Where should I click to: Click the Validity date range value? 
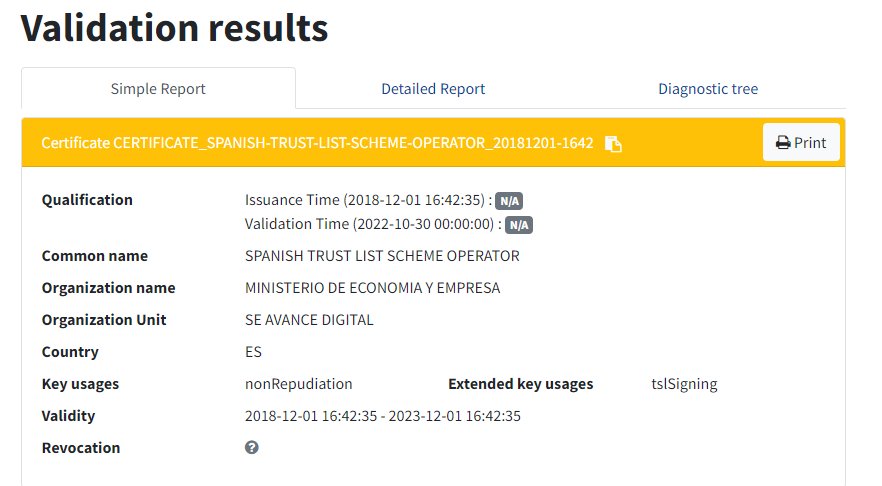click(x=382, y=416)
